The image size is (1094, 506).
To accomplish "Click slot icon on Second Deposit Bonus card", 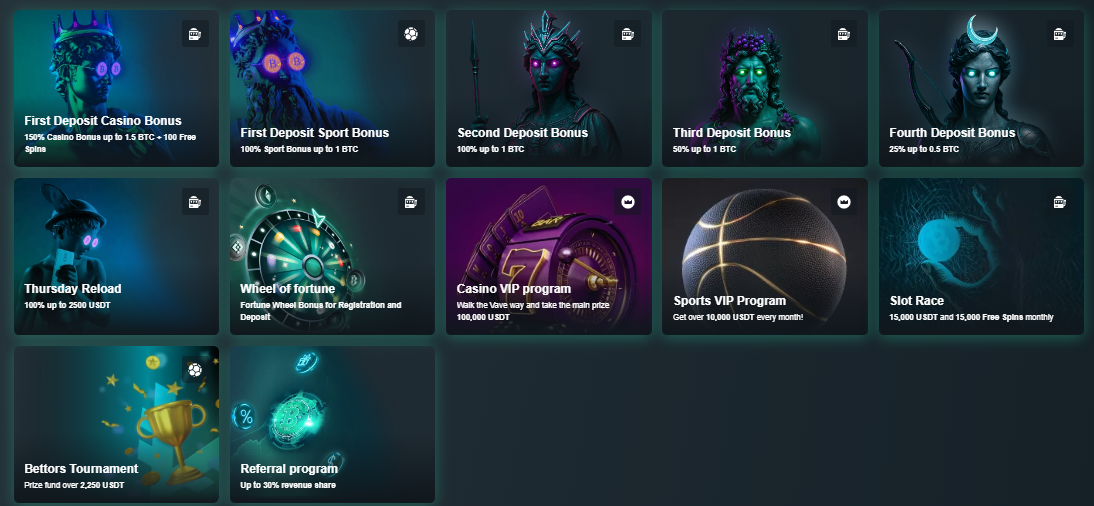I will click(x=628, y=34).
